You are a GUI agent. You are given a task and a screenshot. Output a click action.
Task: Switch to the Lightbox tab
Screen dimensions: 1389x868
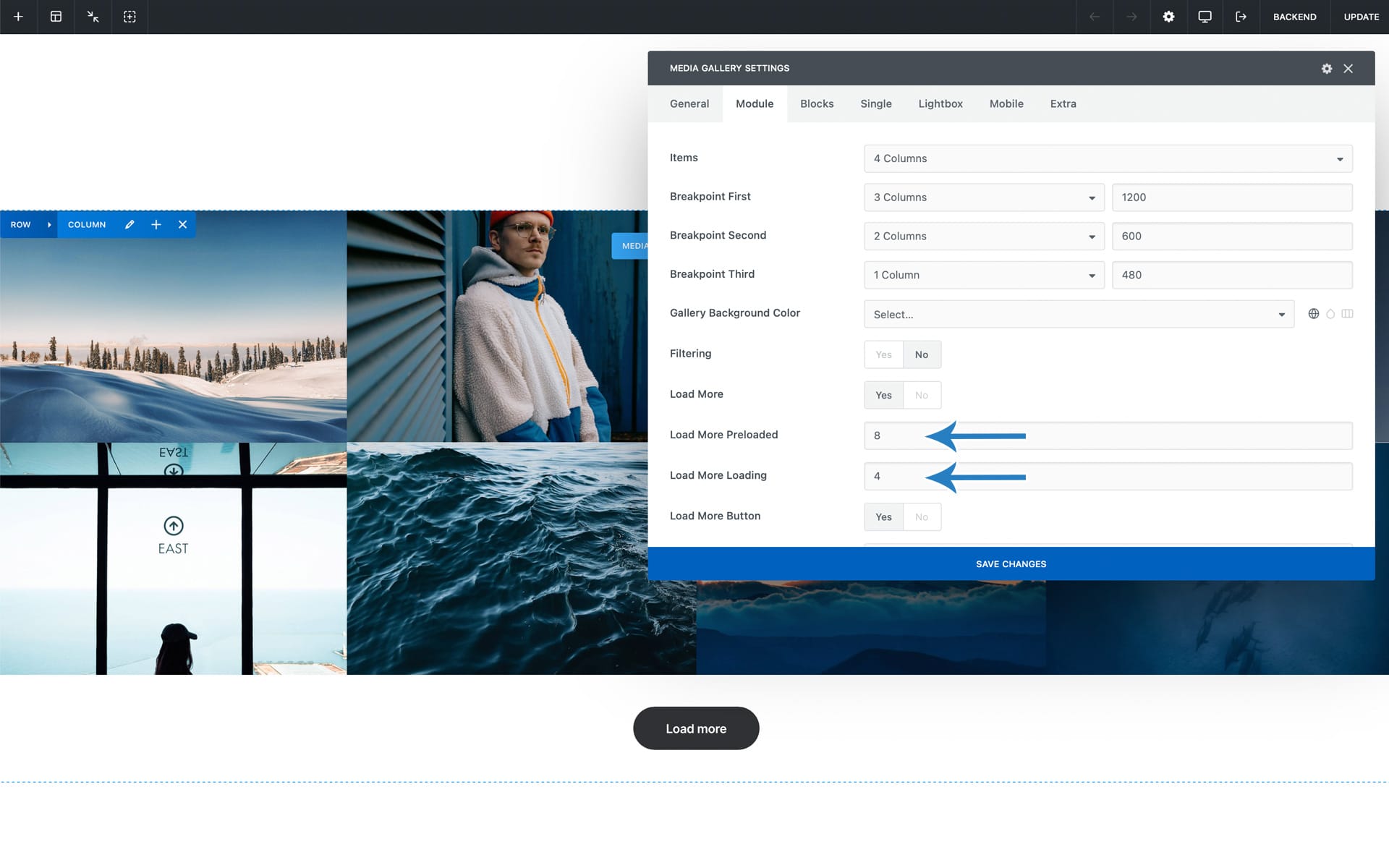(940, 103)
